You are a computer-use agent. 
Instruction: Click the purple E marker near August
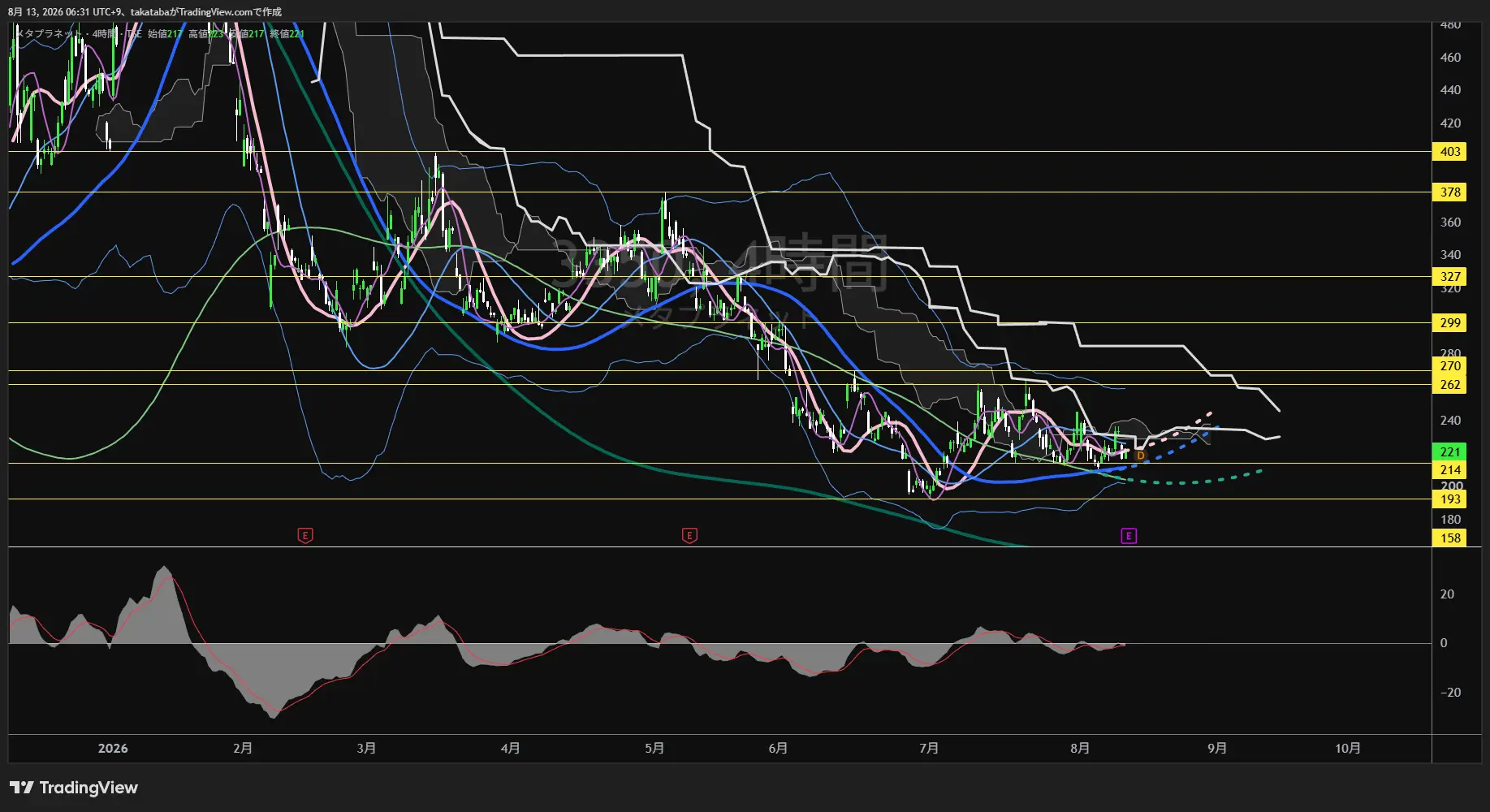click(1129, 535)
